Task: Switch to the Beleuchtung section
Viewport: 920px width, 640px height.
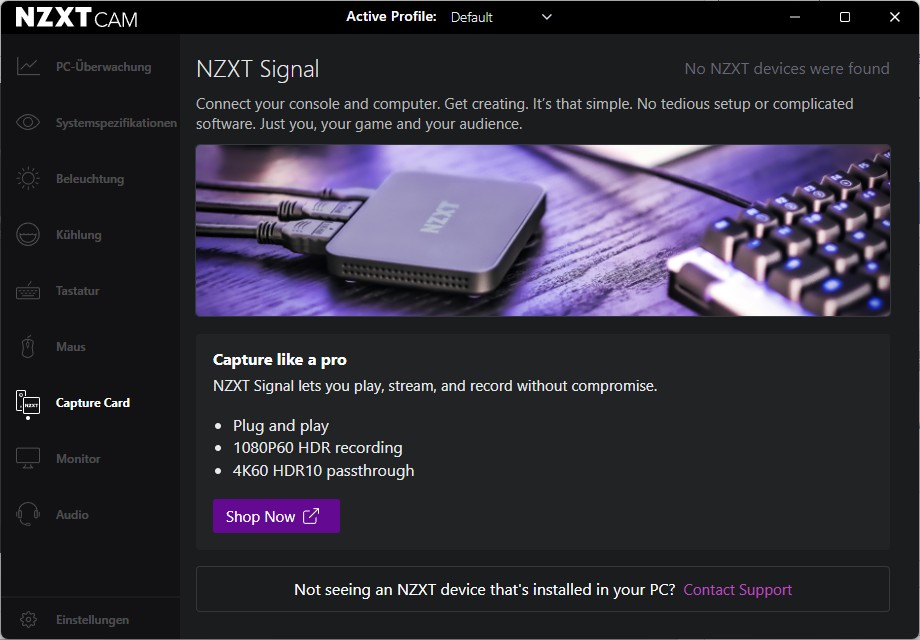Action: coord(90,179)
